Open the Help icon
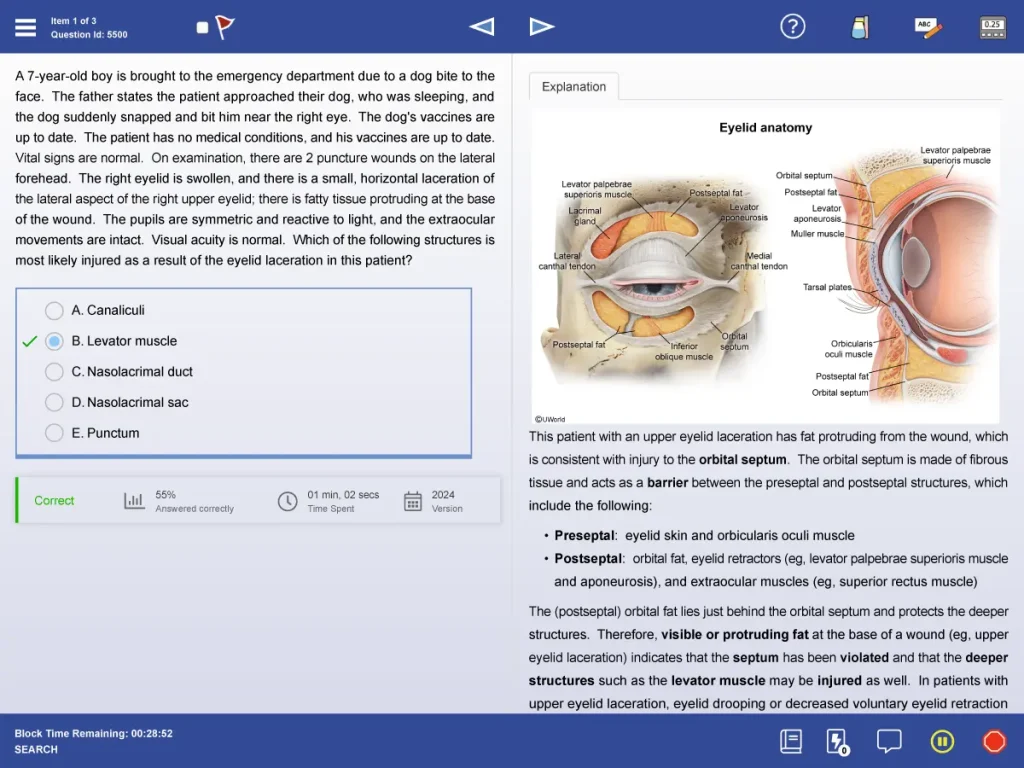Image resolution: width=1024 pixels, height=768 pixels. click(x=793, y=26)
